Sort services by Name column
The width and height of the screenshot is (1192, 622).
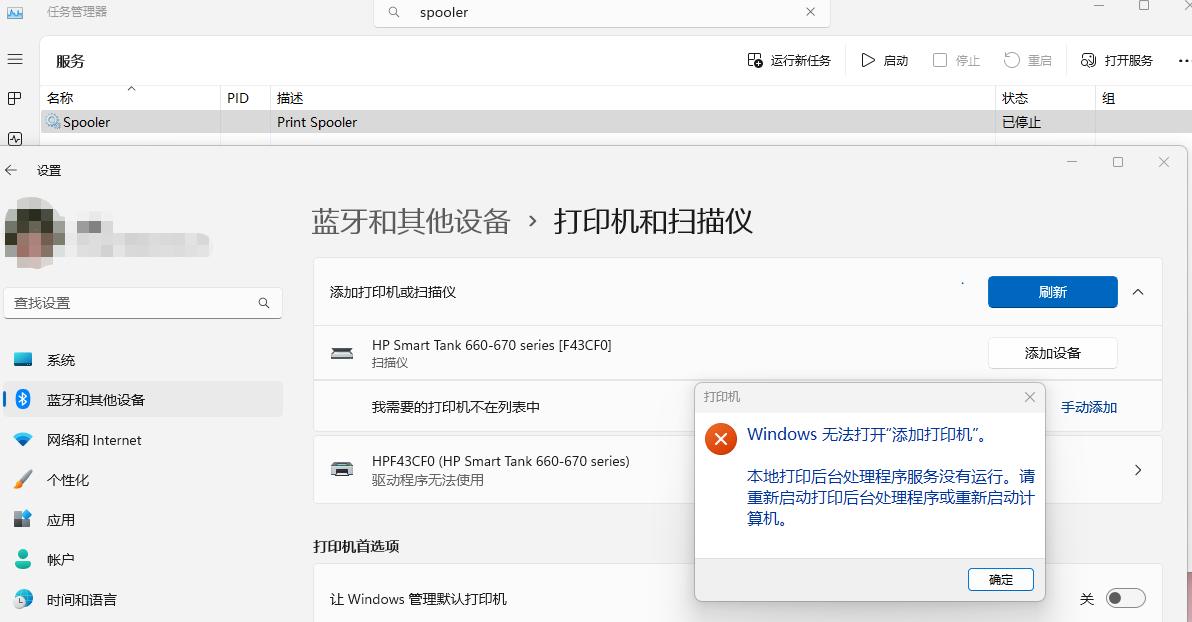(130, 98)
